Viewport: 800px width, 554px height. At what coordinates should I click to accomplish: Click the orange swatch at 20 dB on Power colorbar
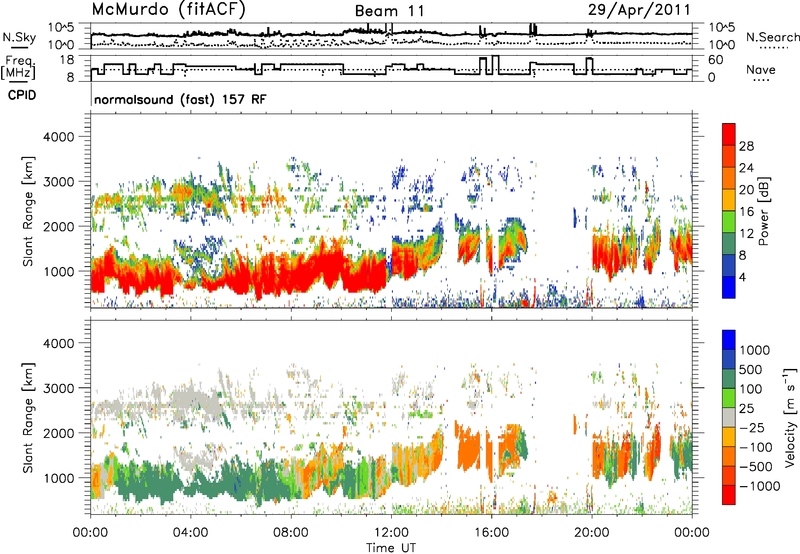click(729, 178)
